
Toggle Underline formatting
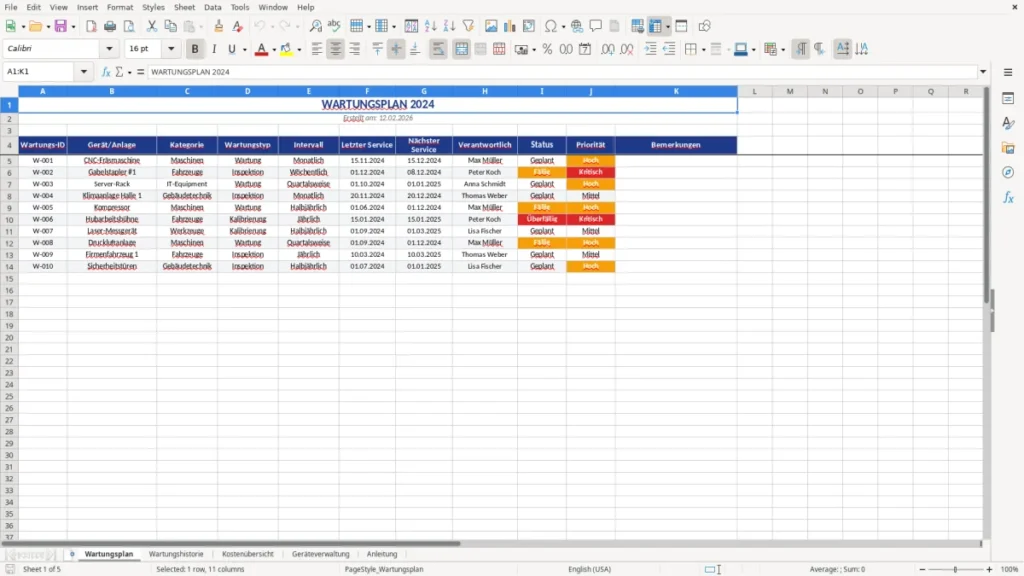point(232,49)
